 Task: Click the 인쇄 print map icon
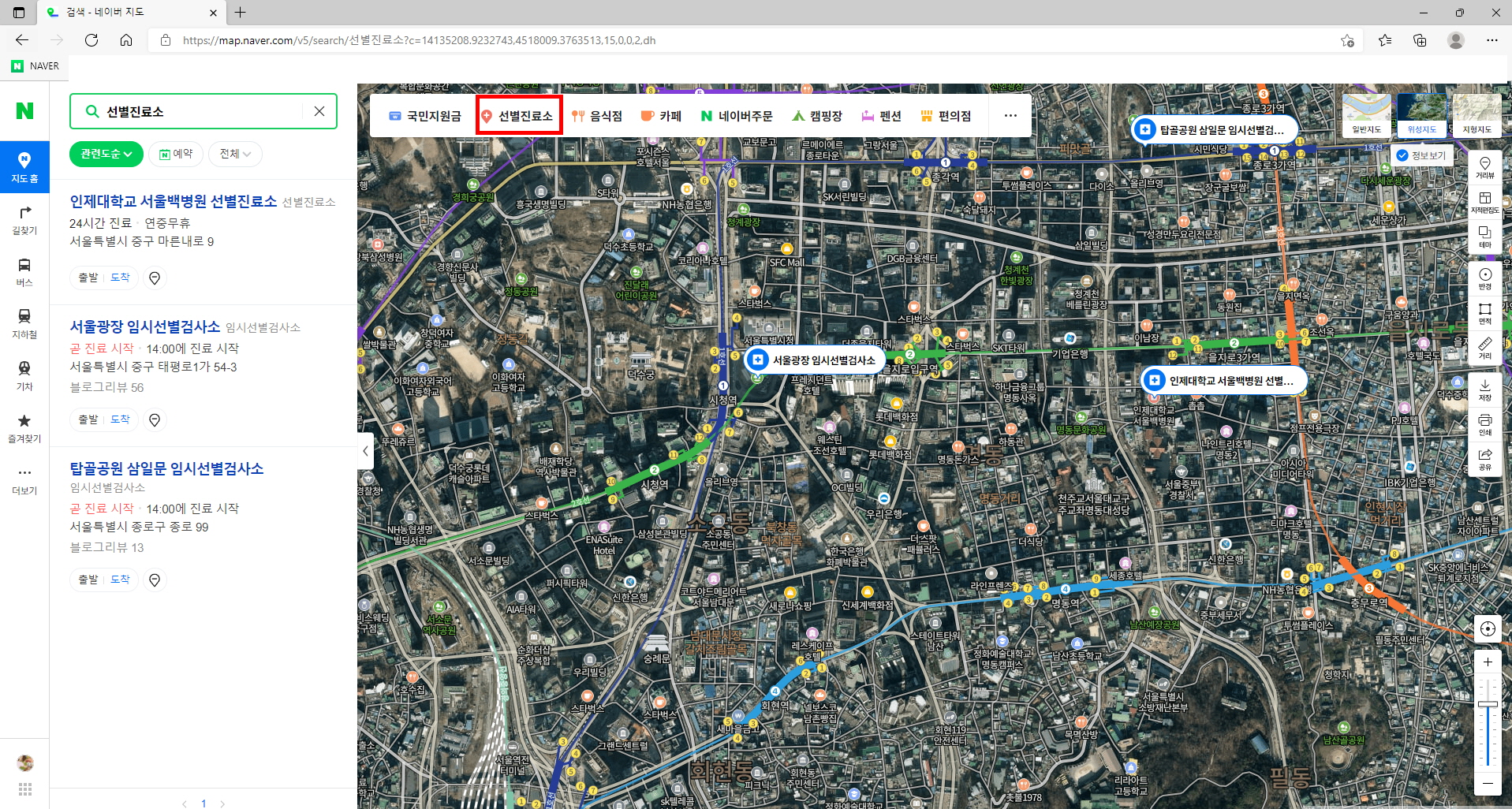(x=1485, y=424)
